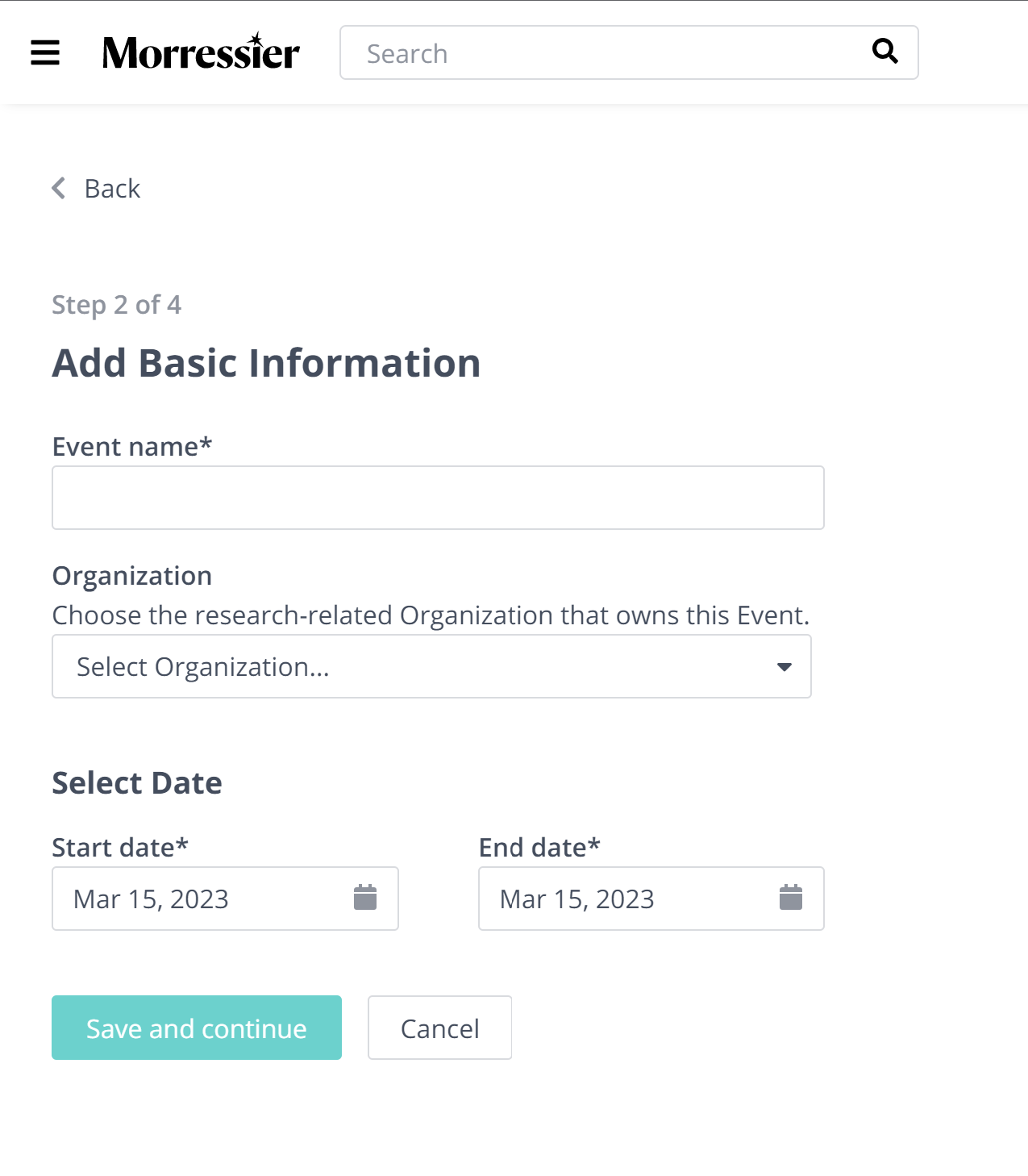The height and width of the screenshot is (1176, 1028).
Task: Expand the organization list caret arrow
Action: [x=784, y=667]
